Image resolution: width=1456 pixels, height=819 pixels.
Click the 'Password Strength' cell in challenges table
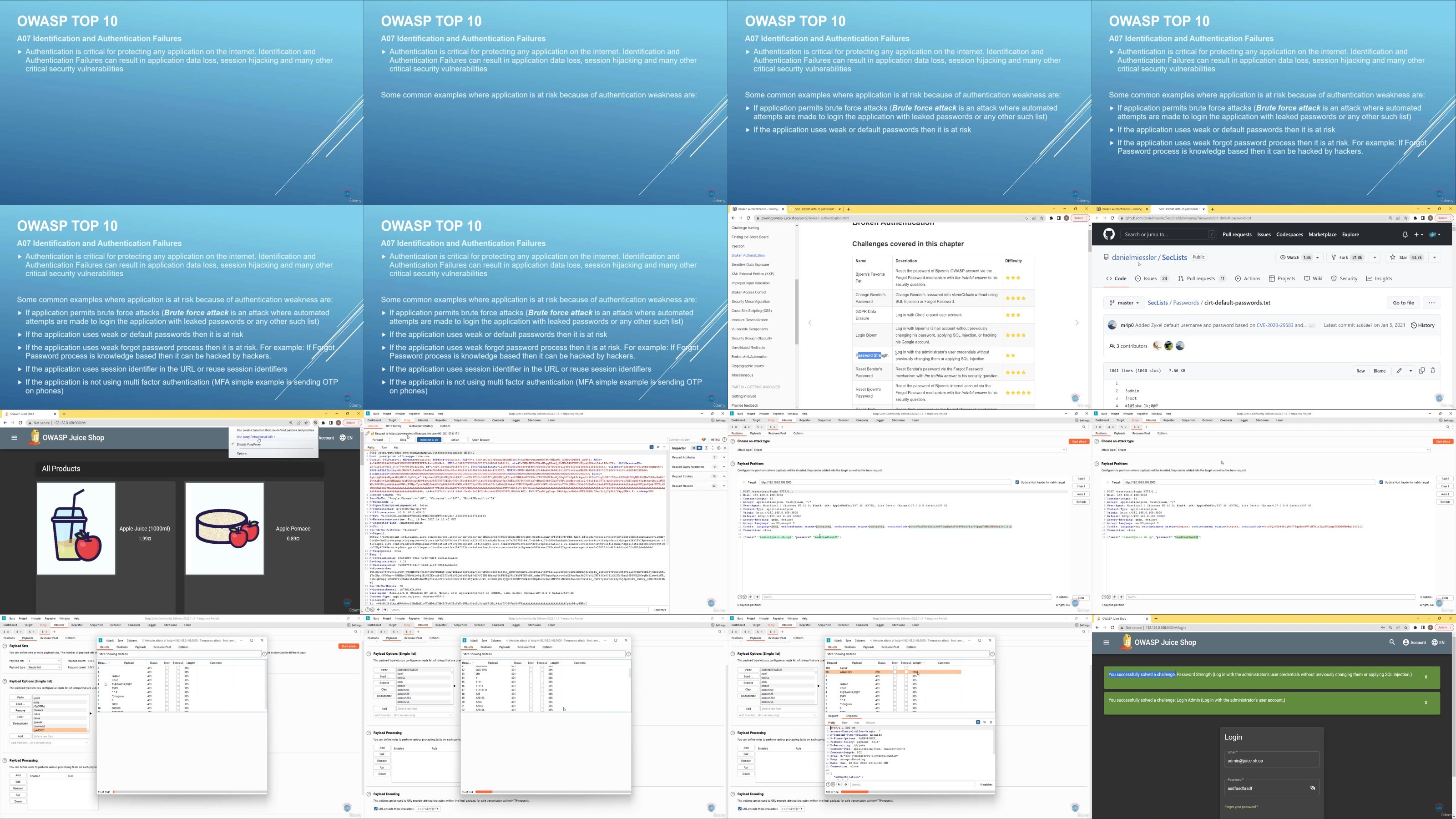(872, 355)
